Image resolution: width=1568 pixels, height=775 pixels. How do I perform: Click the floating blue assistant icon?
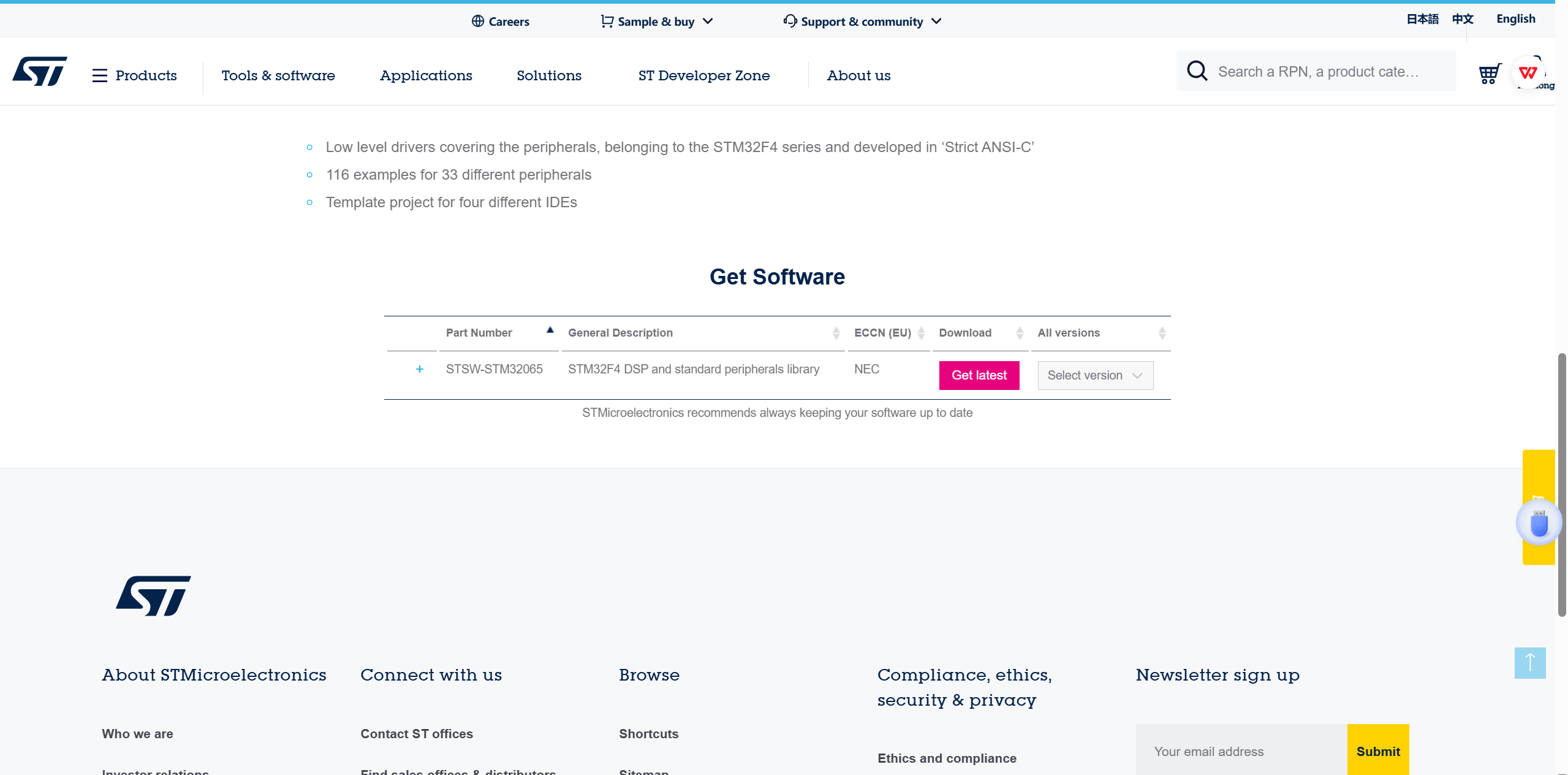tap(1539, 523)
